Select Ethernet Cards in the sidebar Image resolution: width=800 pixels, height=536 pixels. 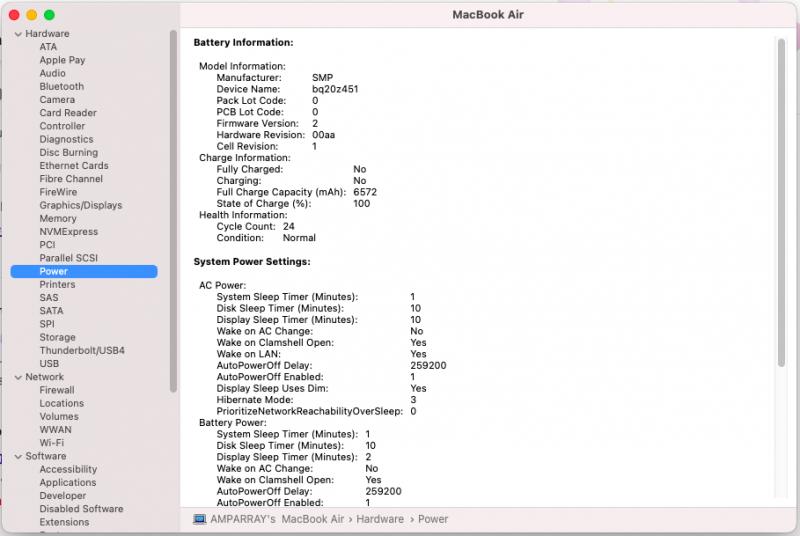pos(73,166)
